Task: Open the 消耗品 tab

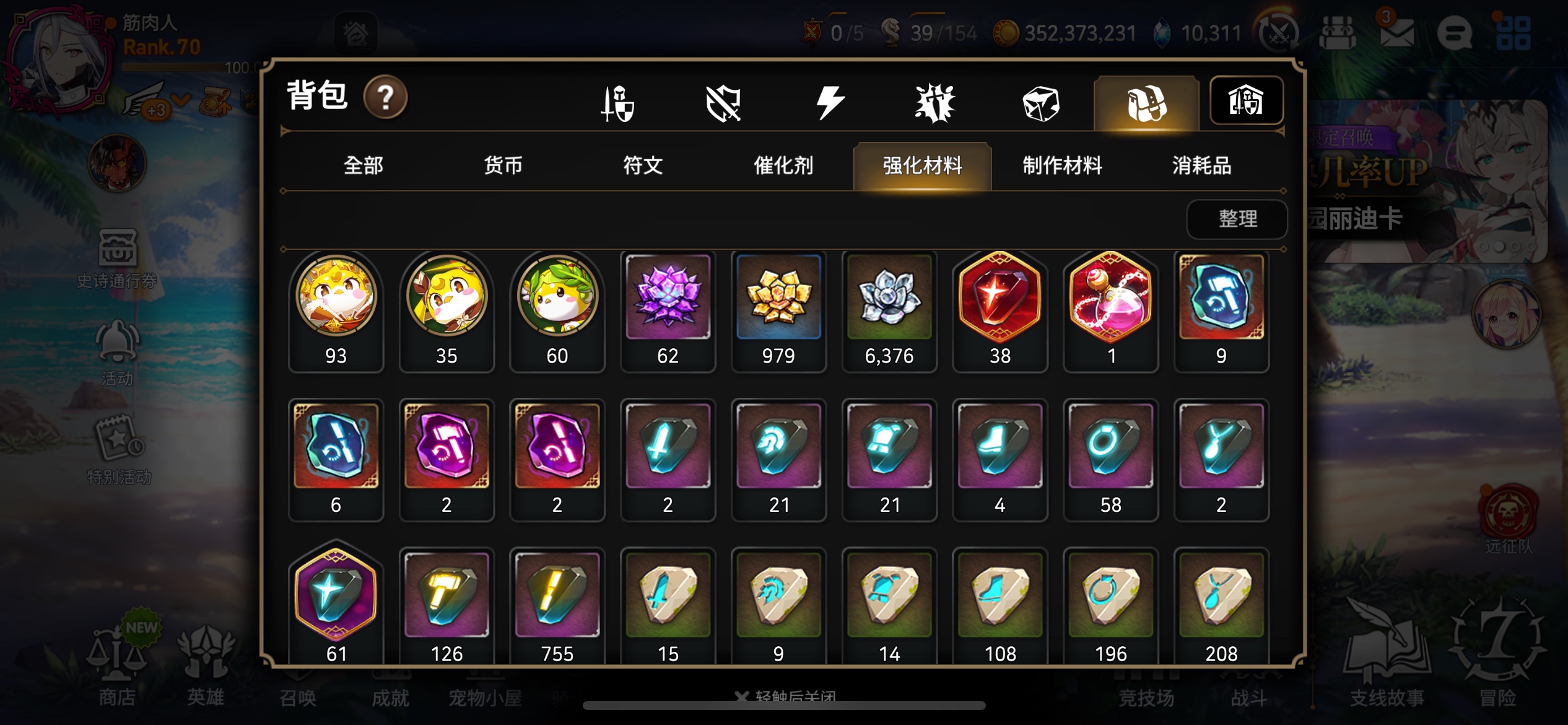Action: coord(1201,165)
